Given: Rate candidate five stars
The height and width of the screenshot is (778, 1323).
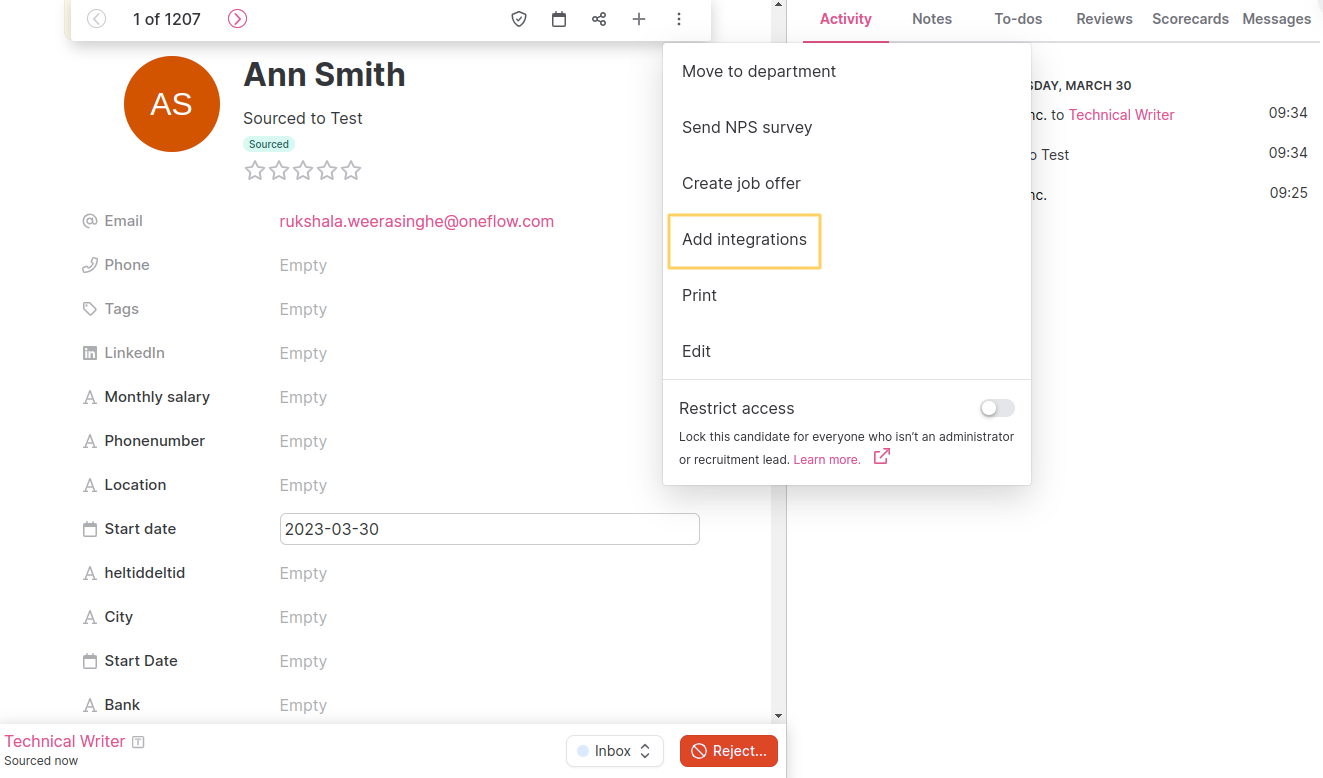Looking at the screenshot, I should (351, 171).
